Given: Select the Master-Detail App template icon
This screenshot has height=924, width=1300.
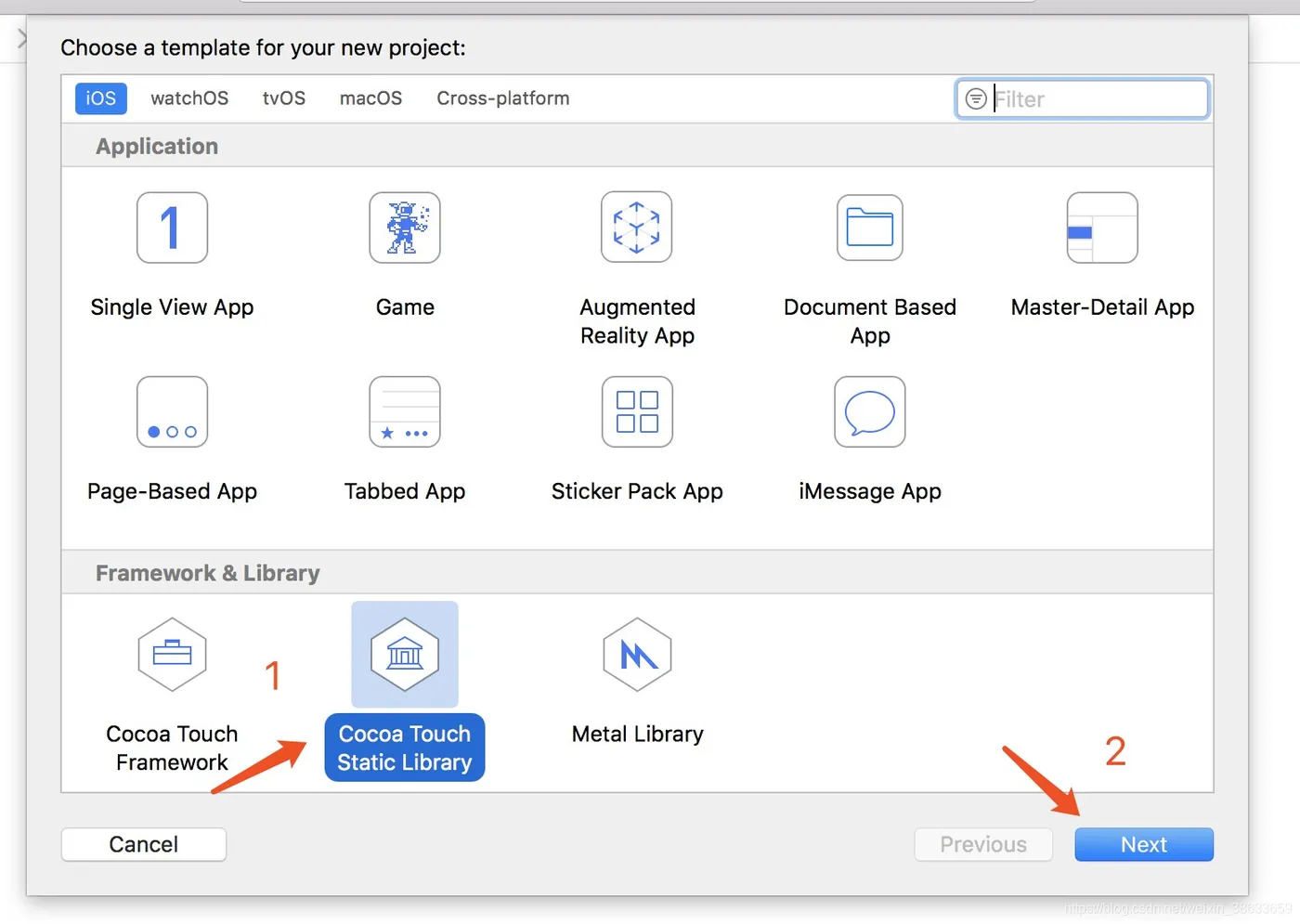Looking at the screenshot, I should [1102, 228].
